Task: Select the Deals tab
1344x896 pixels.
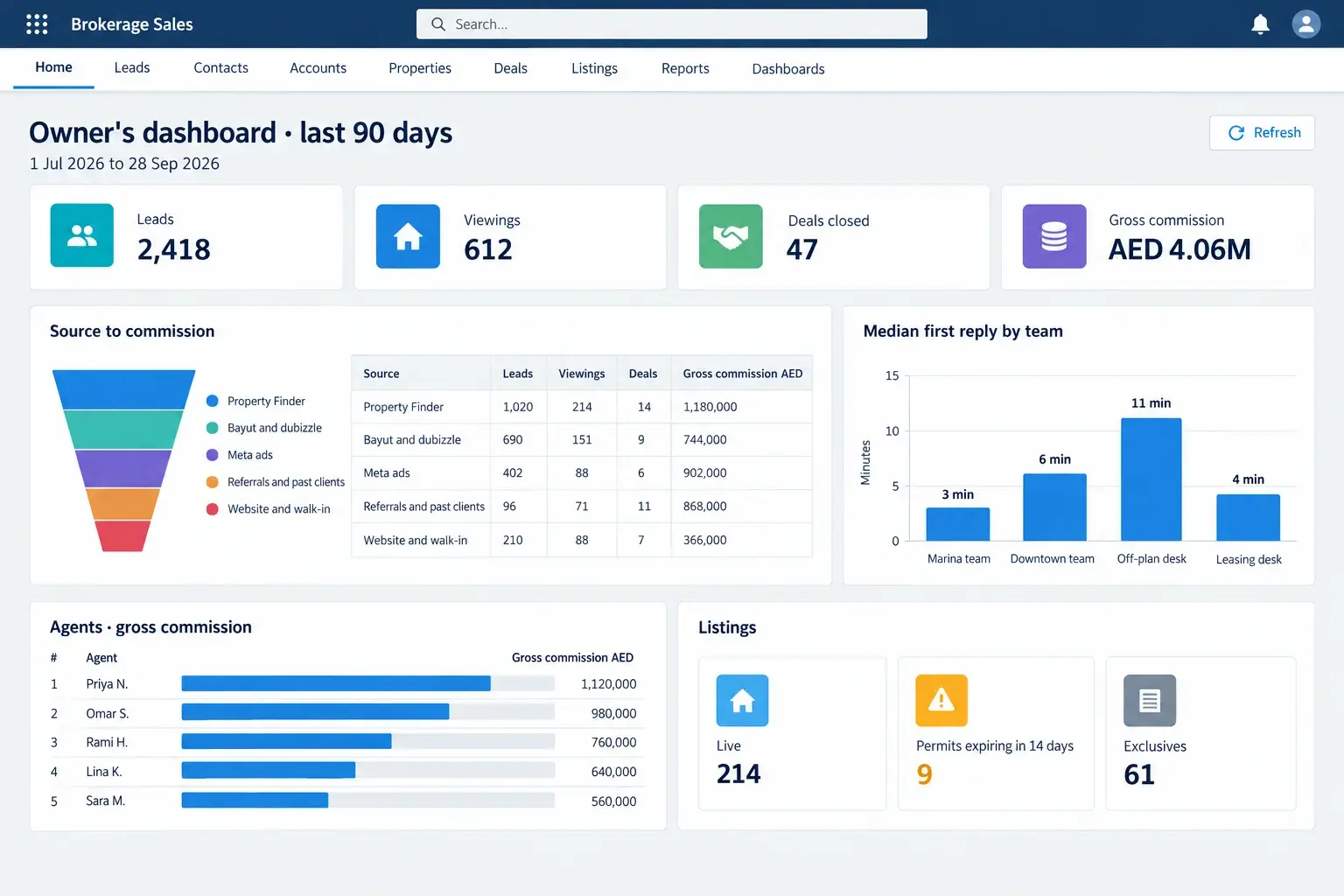Action: point(511,68)
